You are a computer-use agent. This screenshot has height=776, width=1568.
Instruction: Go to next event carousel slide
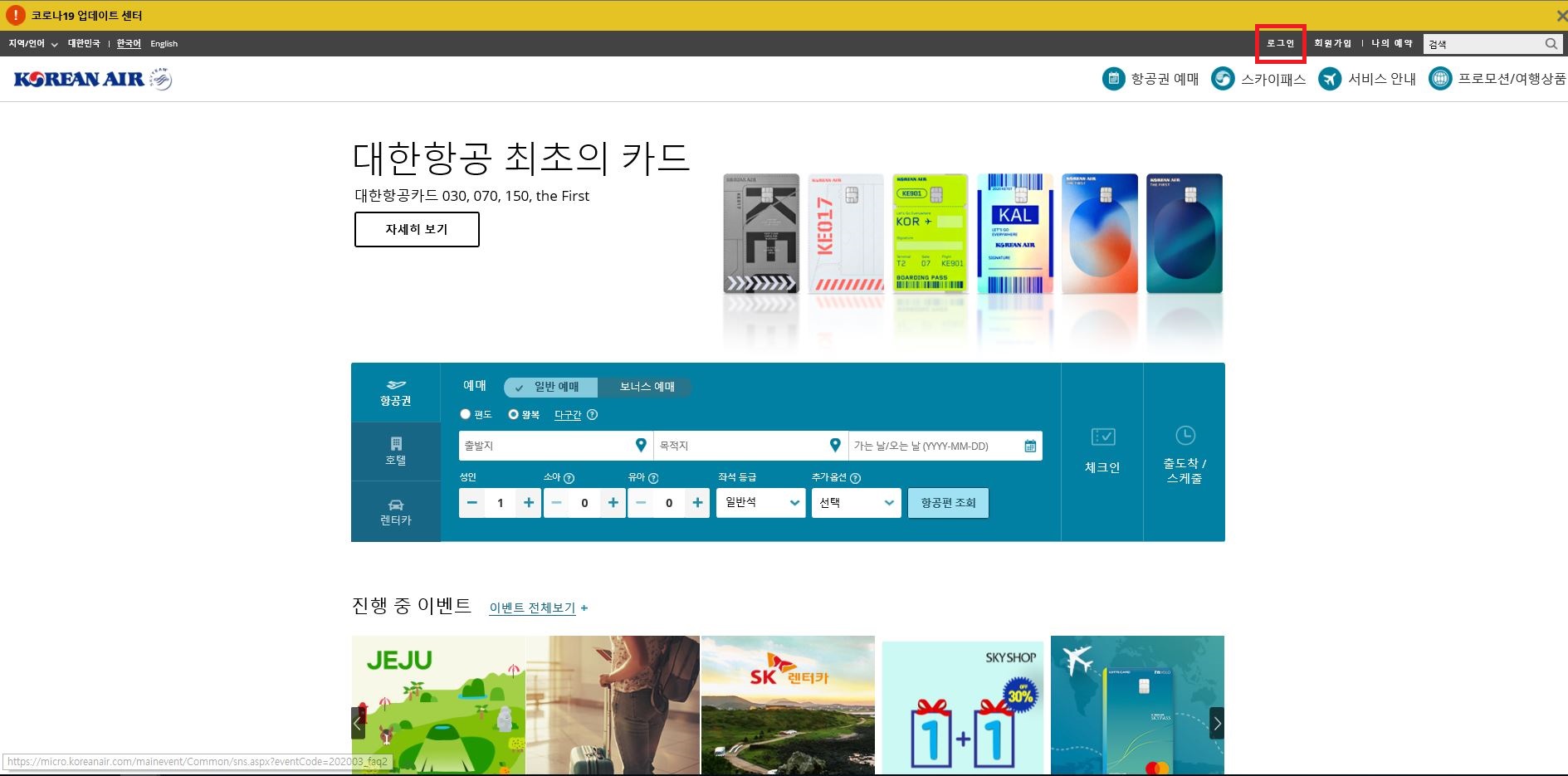tap(1217, 723)
